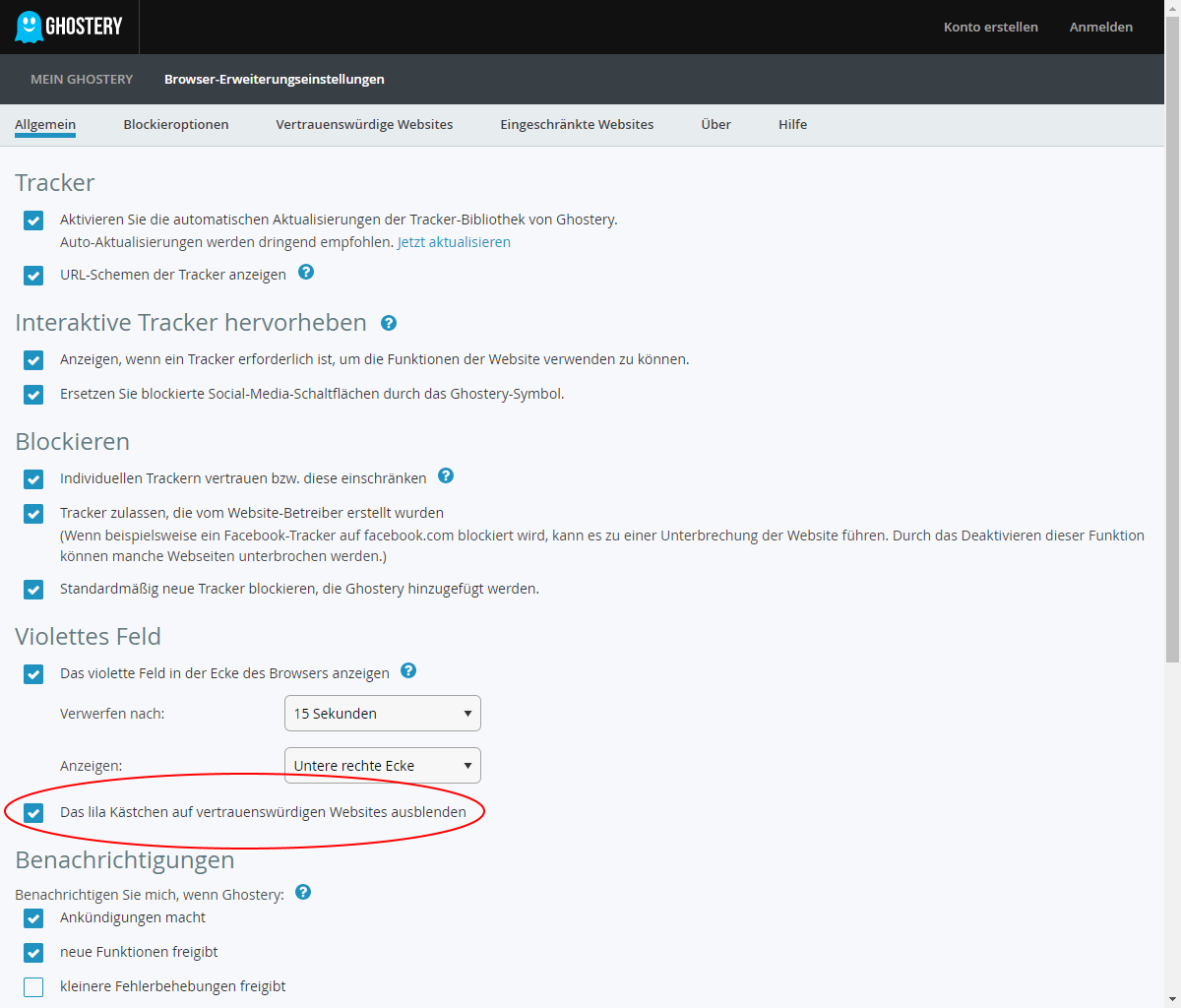This screenshot has width=1181, height=1008.
Task: Click the 'Verwerfen nach:' label
Action: (x=112, y=714)
